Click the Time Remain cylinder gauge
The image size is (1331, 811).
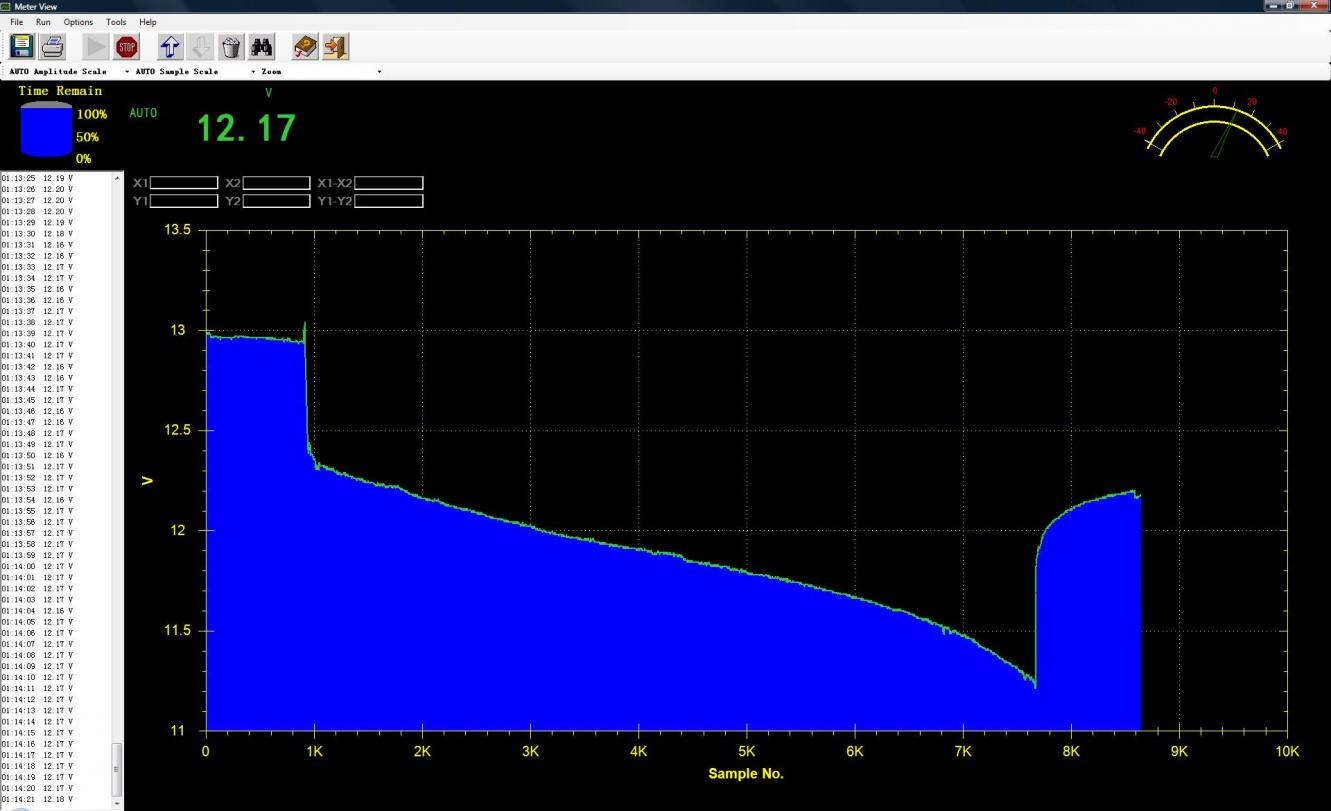47,129
